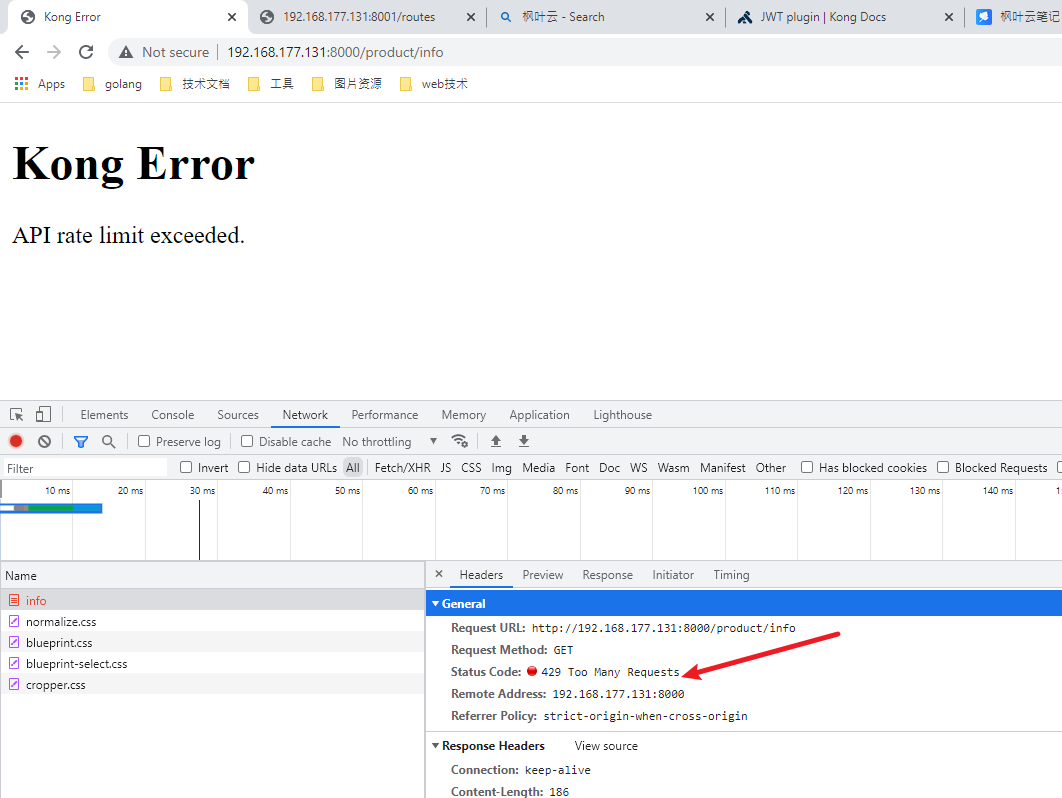The width and height of the screenshot is (1062, 798).
Task: Stop recording network log red button
Action: 16,442
